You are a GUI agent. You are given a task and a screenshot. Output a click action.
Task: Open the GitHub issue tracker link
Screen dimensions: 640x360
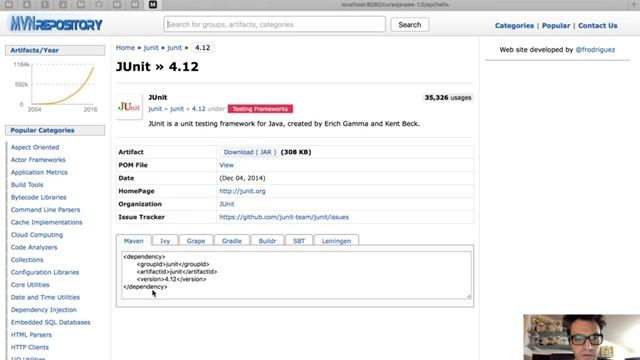tap(284, 217)
